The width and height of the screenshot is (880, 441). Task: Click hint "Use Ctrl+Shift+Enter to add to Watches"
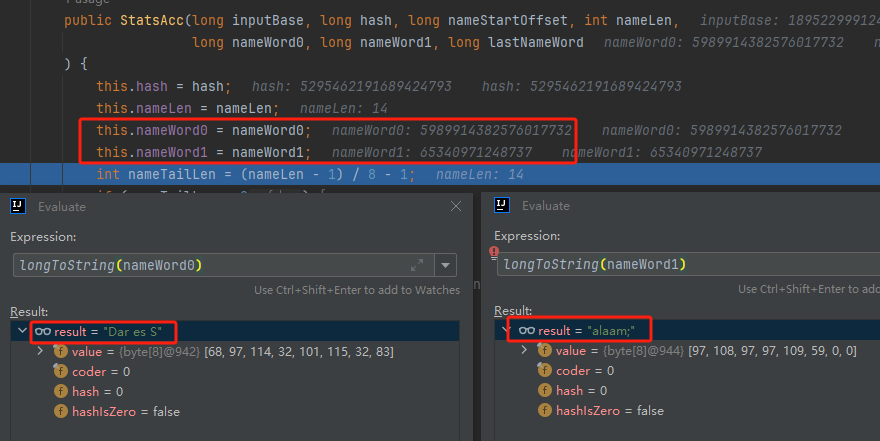(357, 290)
